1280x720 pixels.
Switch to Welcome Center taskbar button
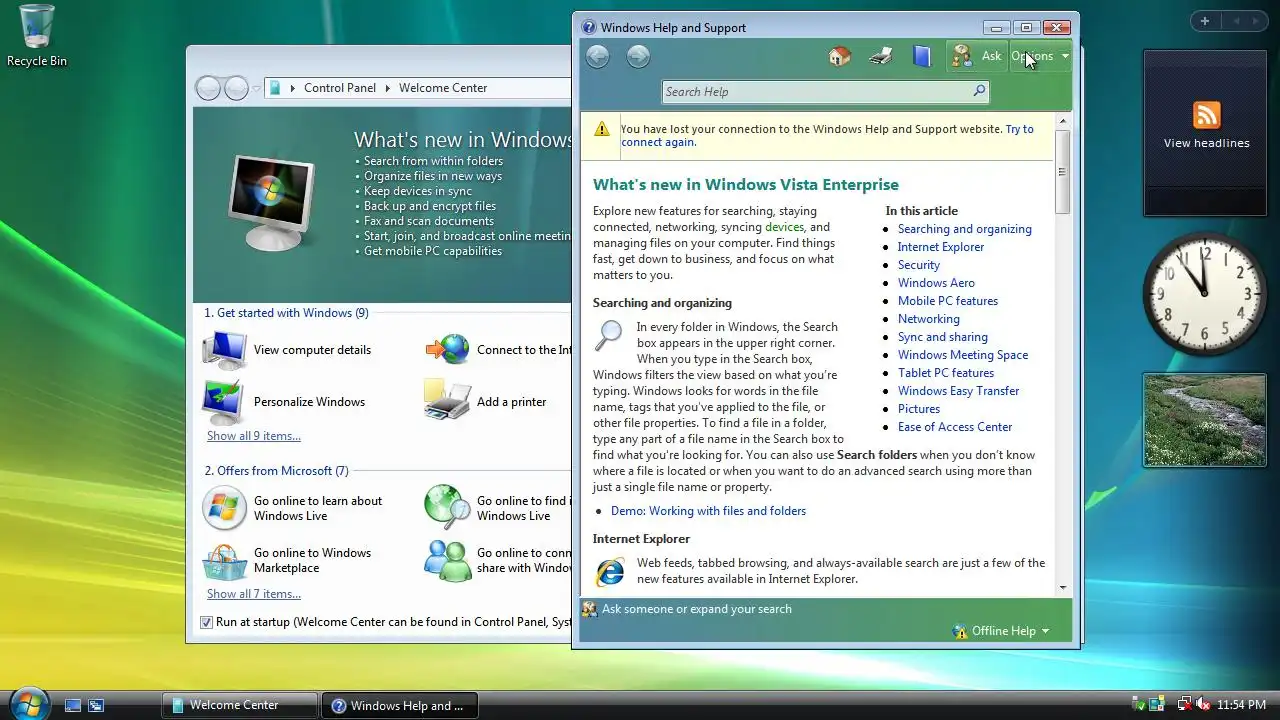[240, 705]
